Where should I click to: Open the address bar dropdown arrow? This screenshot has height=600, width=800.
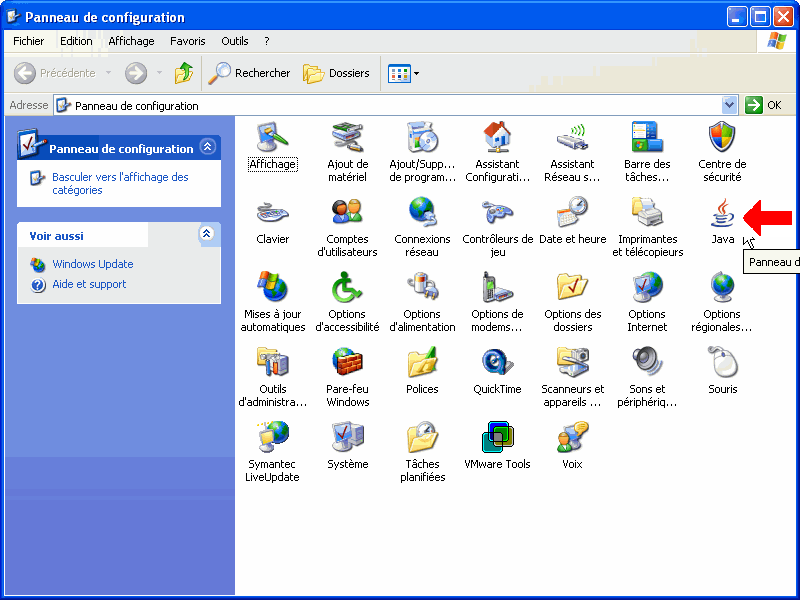click(x=729, y=105)
